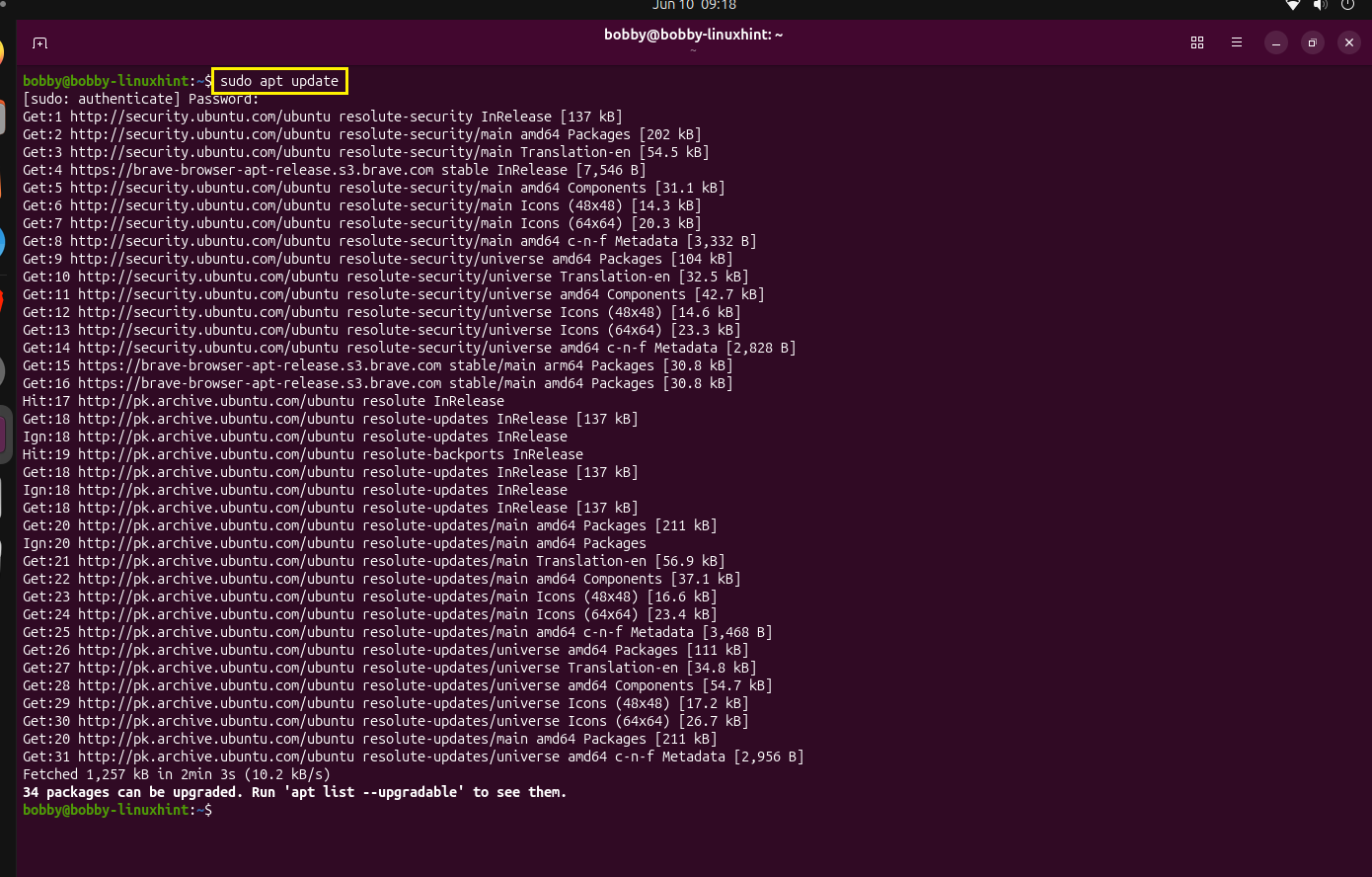Click the Hit:19 resolute-backports InRelease line

coord(303,454)
